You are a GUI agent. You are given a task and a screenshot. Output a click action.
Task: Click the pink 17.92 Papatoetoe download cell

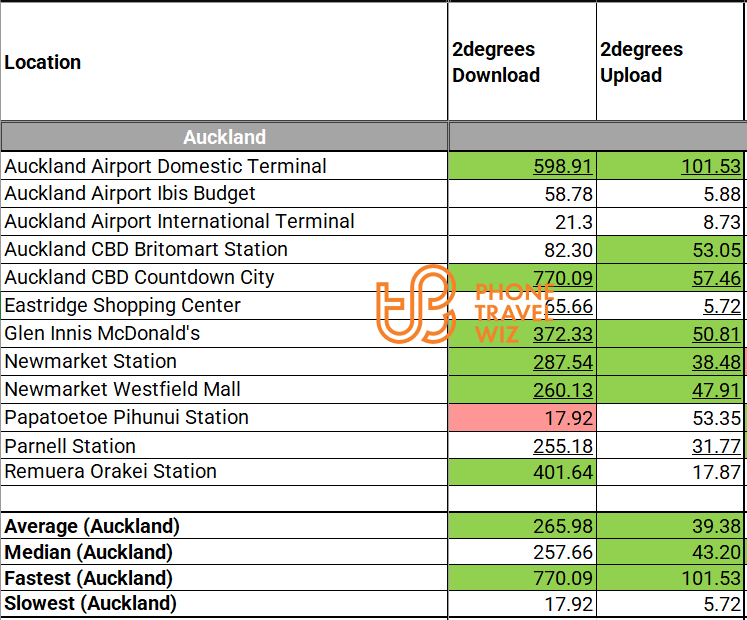point(522,418)
